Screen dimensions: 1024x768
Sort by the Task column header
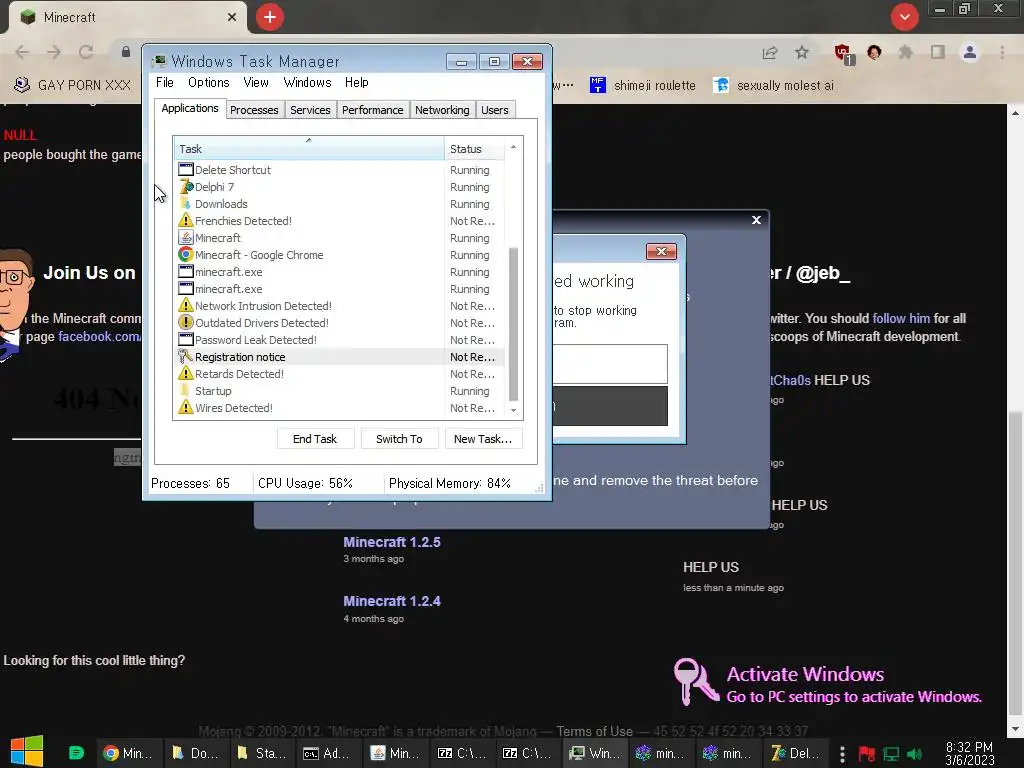point(308,149)
